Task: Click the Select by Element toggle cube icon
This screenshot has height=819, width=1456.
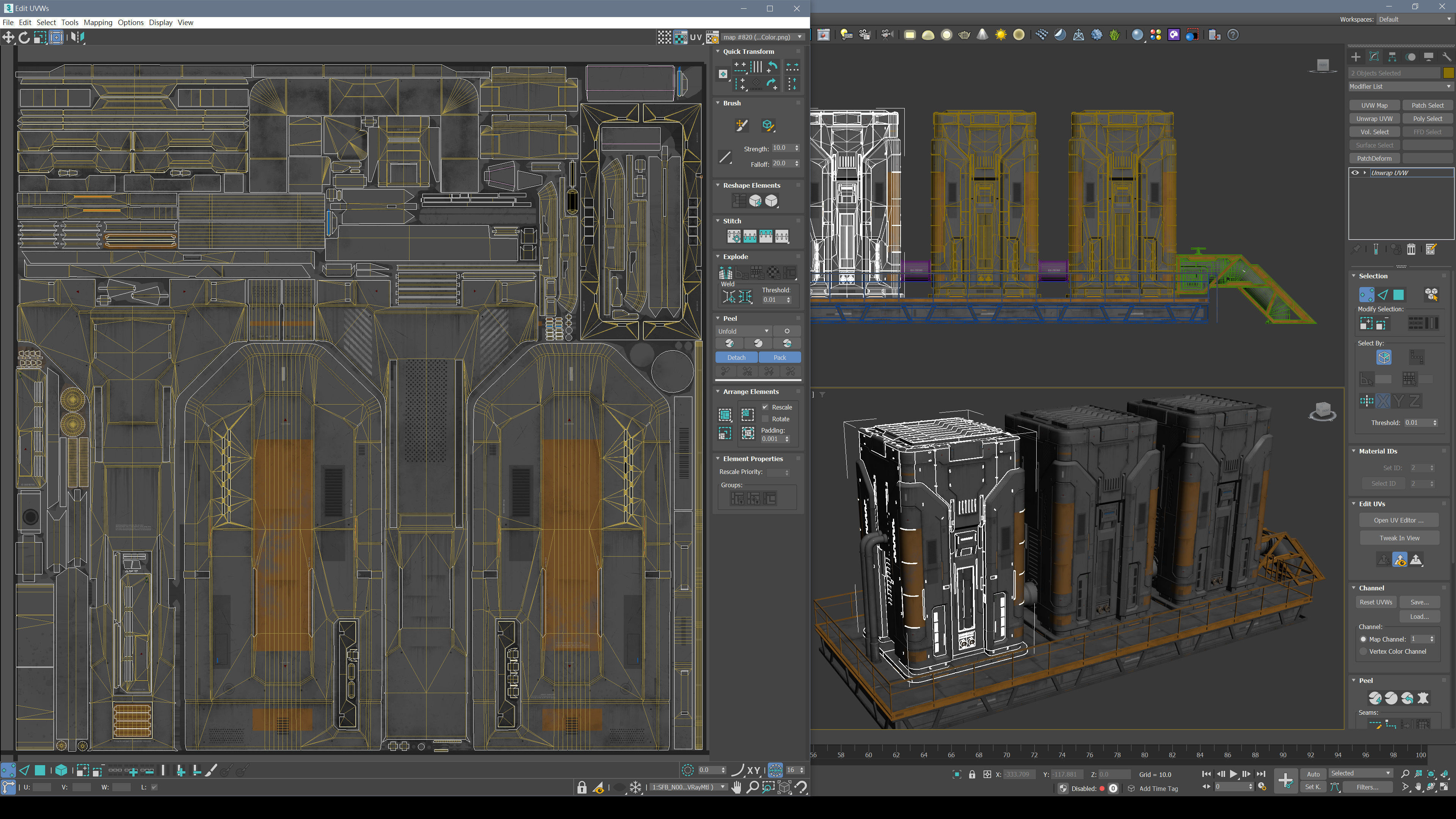Action: tap(61, 770)
